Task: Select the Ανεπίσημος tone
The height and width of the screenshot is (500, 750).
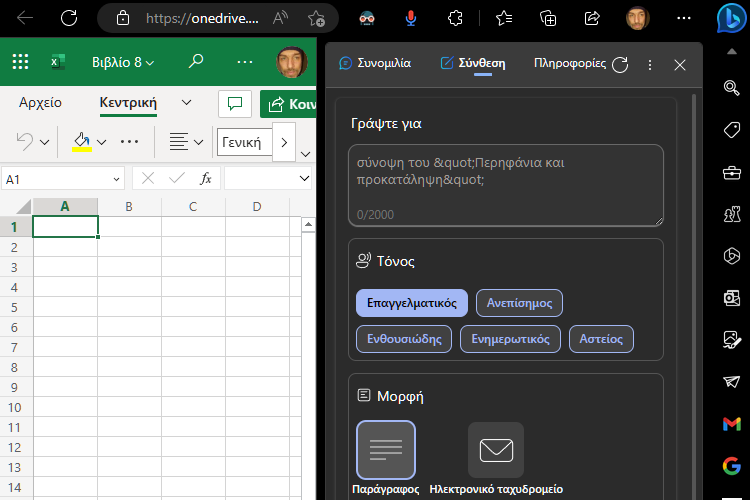Action: [x=519, y=303]
